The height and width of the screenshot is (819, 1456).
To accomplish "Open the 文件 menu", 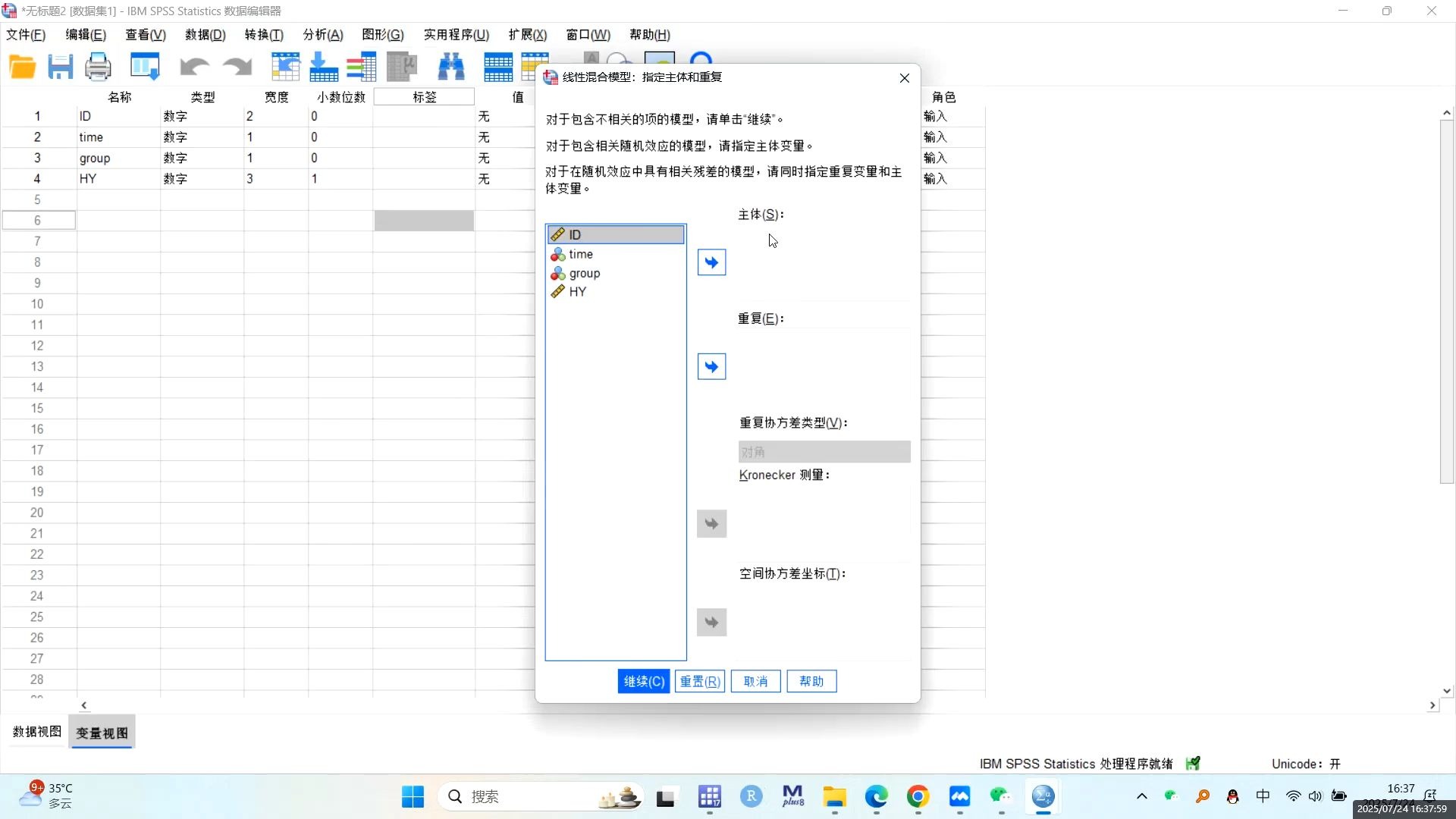I will point(24,34).
